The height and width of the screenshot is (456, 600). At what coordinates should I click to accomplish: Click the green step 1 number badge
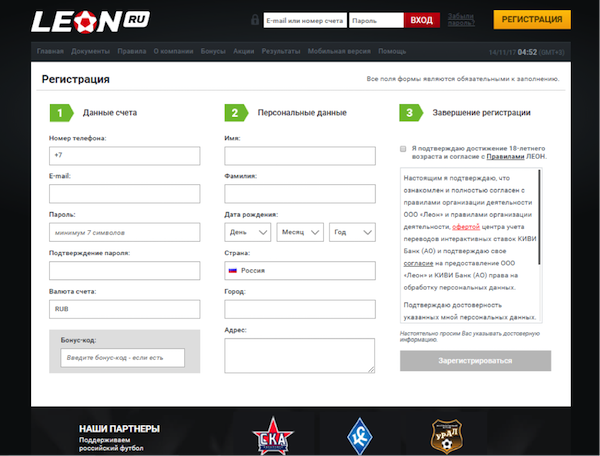[59, 113]
